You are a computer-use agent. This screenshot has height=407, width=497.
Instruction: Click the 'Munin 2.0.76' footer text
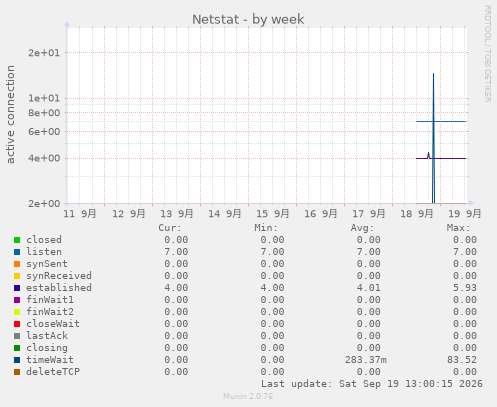tap(248, 396)
